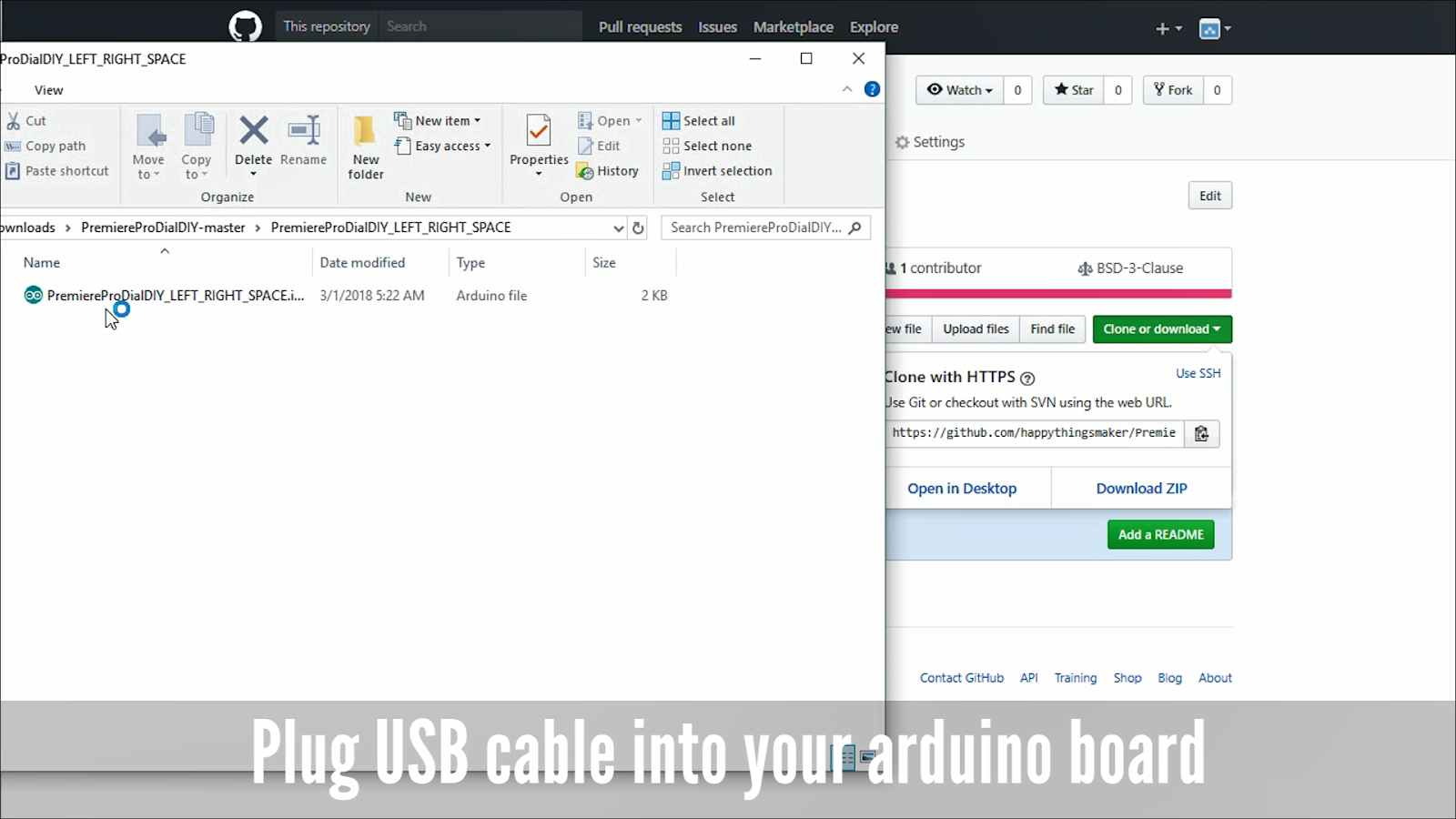Image resolution: width=1456 pixels, height=819 pixels.
Task: Click the Cut scissors icon in ribbon
Action: pyautogui.click(x=14, y=121)
